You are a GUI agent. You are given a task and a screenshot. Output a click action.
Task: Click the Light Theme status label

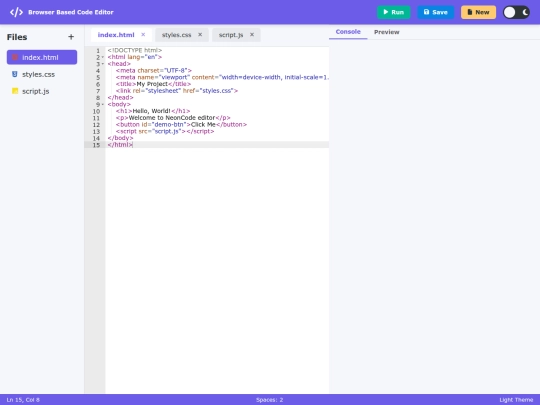(516, 400)
